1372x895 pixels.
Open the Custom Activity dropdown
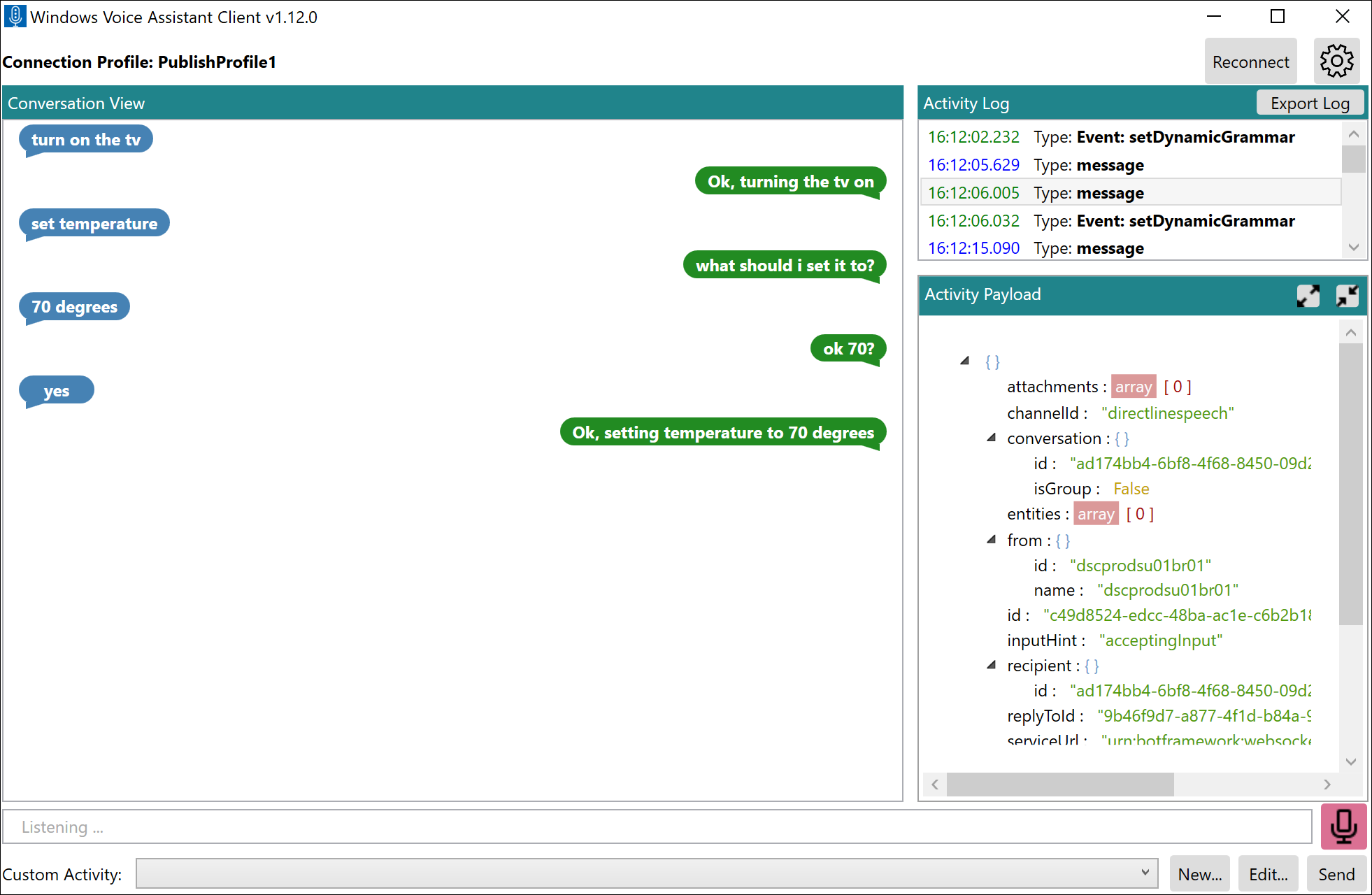coord(647,873)
